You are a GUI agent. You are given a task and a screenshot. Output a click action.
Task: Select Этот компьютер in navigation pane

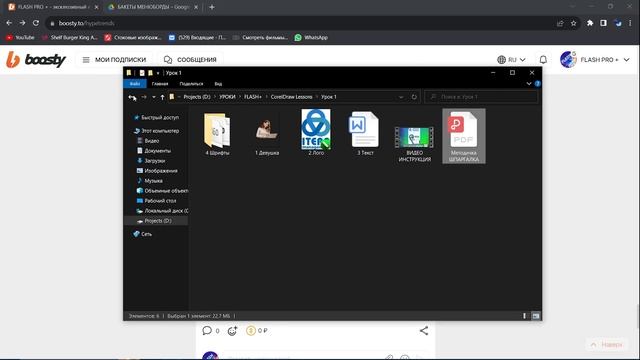(160, 131)
